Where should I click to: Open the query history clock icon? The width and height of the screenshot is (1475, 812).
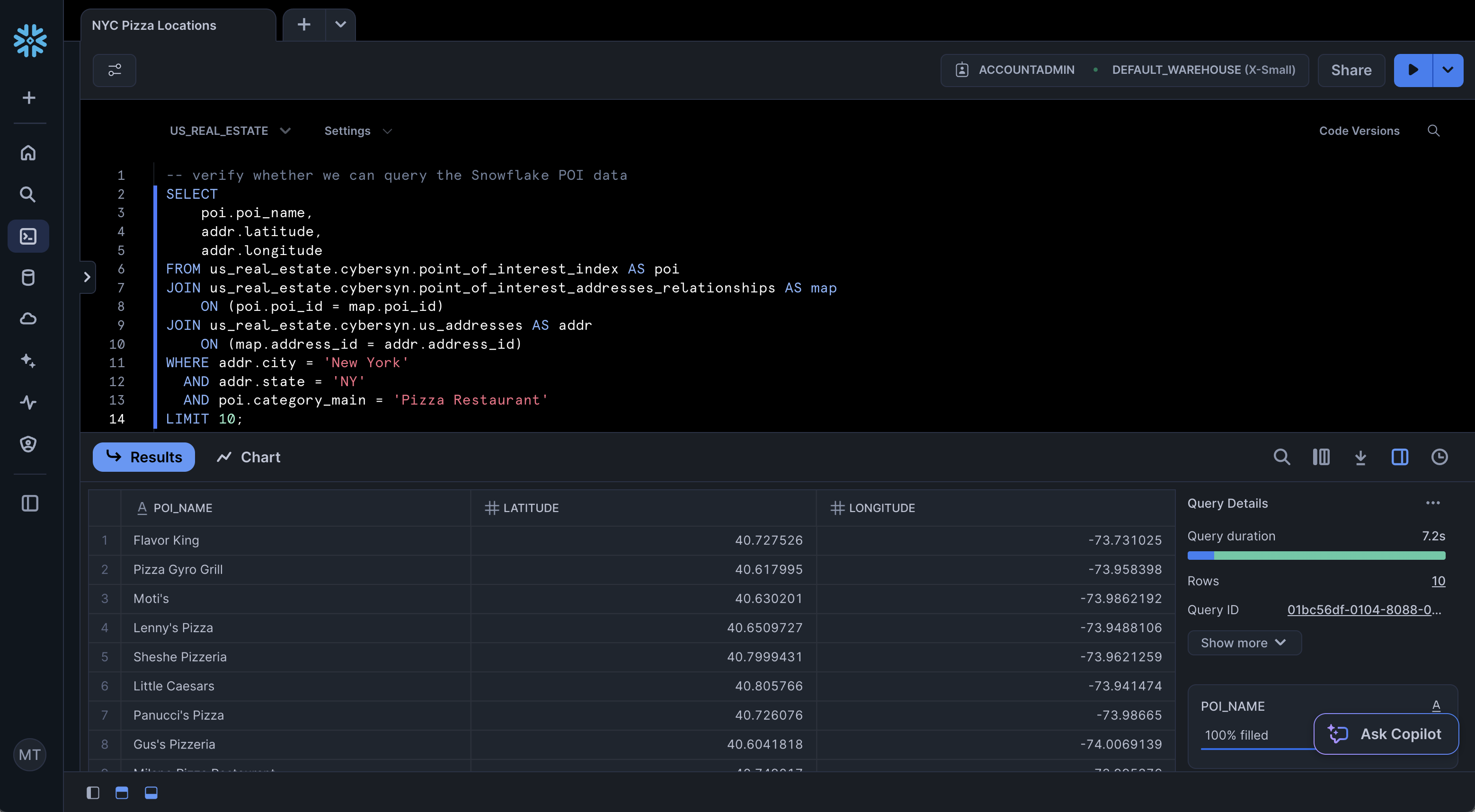point(1439,457)
